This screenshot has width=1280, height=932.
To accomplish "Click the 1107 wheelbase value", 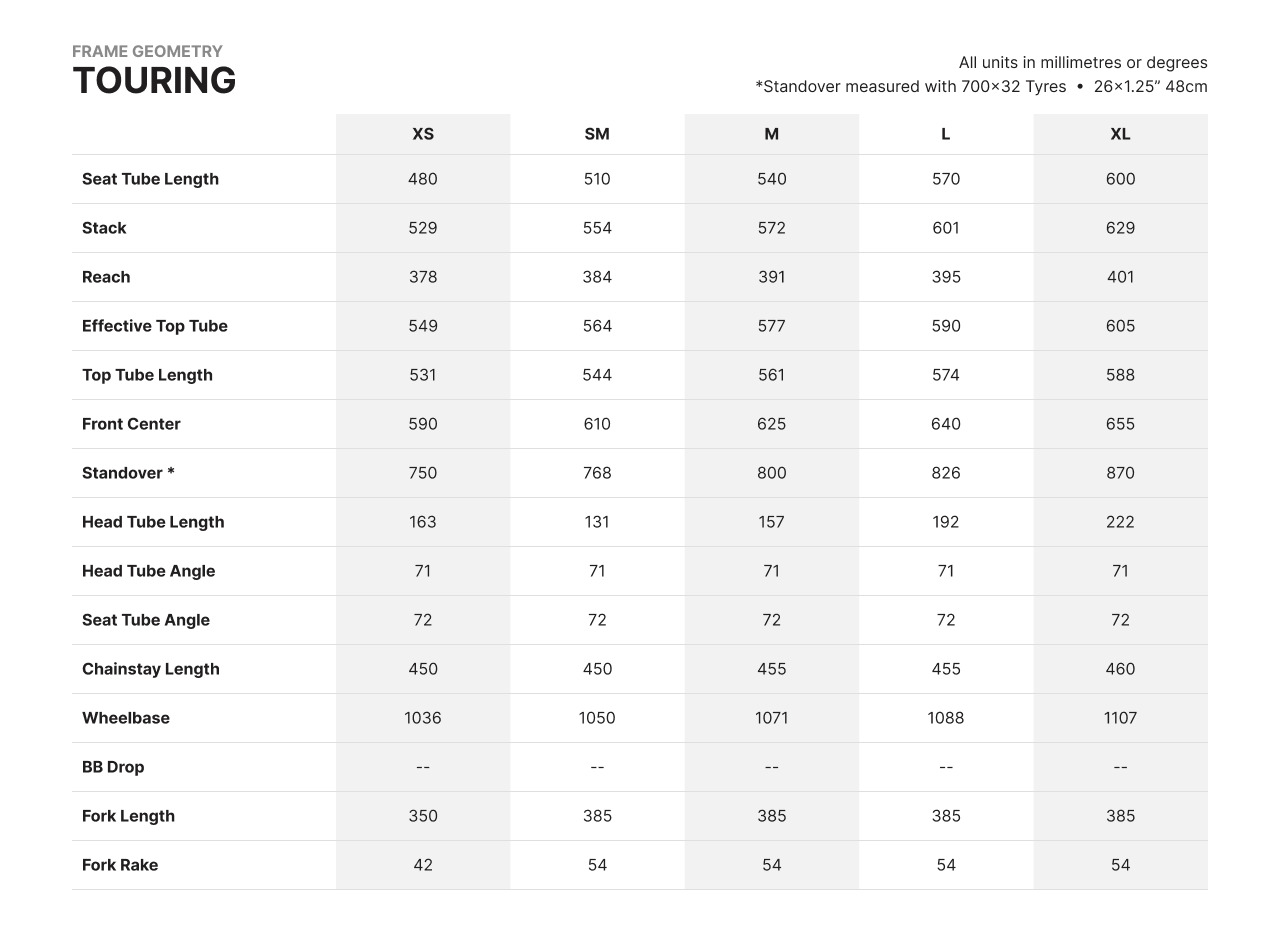I will [x=1120, y=718].
